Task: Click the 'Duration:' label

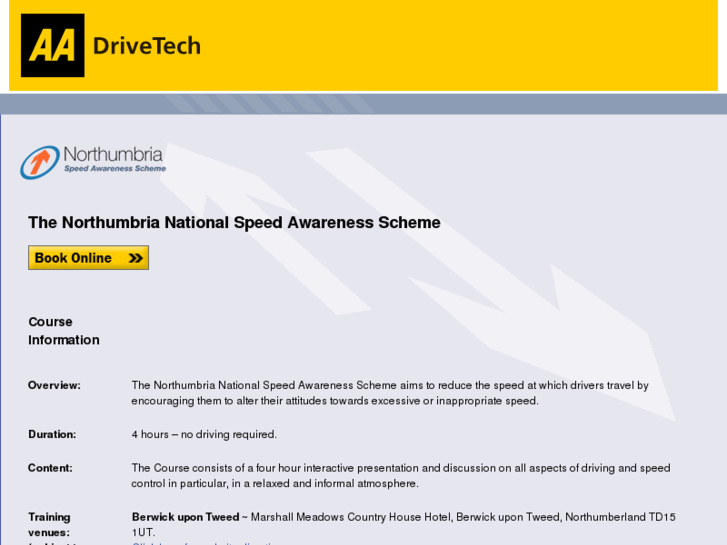Action: click(52, 435)
